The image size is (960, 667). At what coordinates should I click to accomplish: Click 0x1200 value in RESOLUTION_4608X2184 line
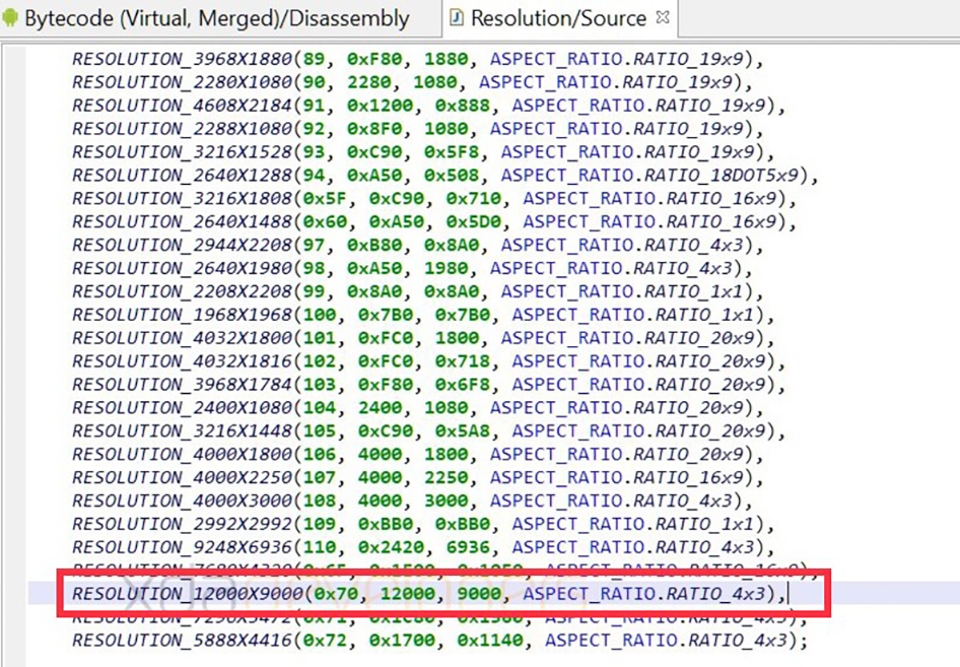[x=380, y=106]
